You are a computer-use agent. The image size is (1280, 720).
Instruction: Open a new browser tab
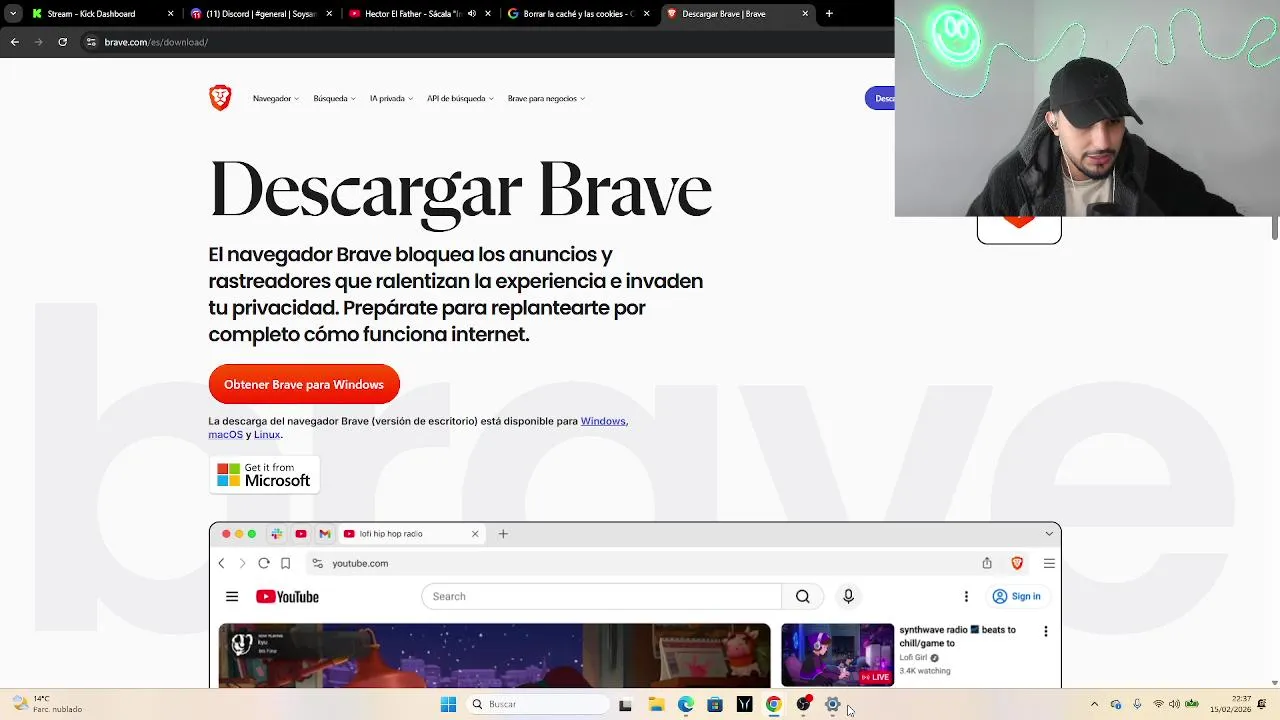pos(829,14)
